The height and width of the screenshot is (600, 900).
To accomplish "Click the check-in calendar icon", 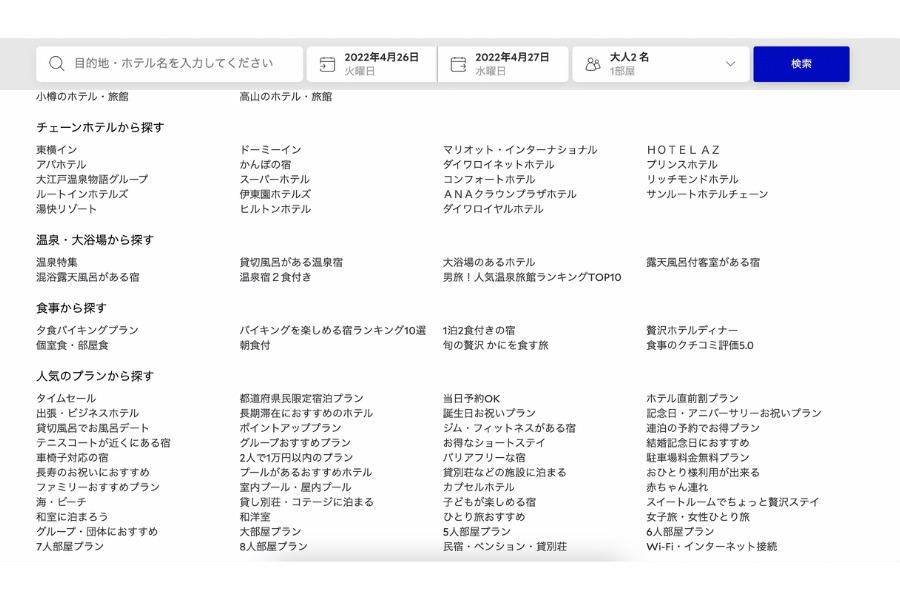I will [327, 64].
